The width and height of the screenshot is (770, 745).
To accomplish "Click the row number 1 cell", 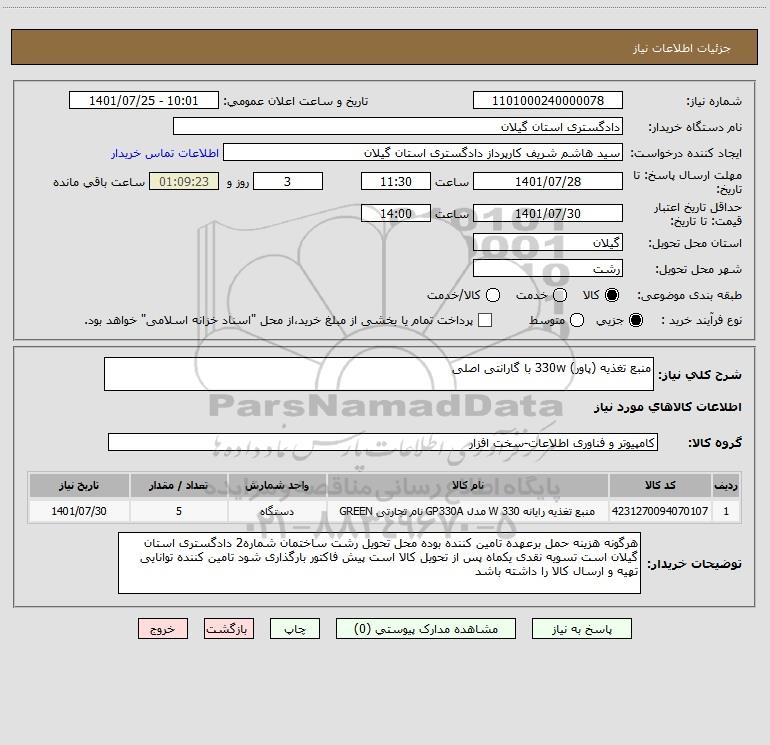I will click(726, 511).
